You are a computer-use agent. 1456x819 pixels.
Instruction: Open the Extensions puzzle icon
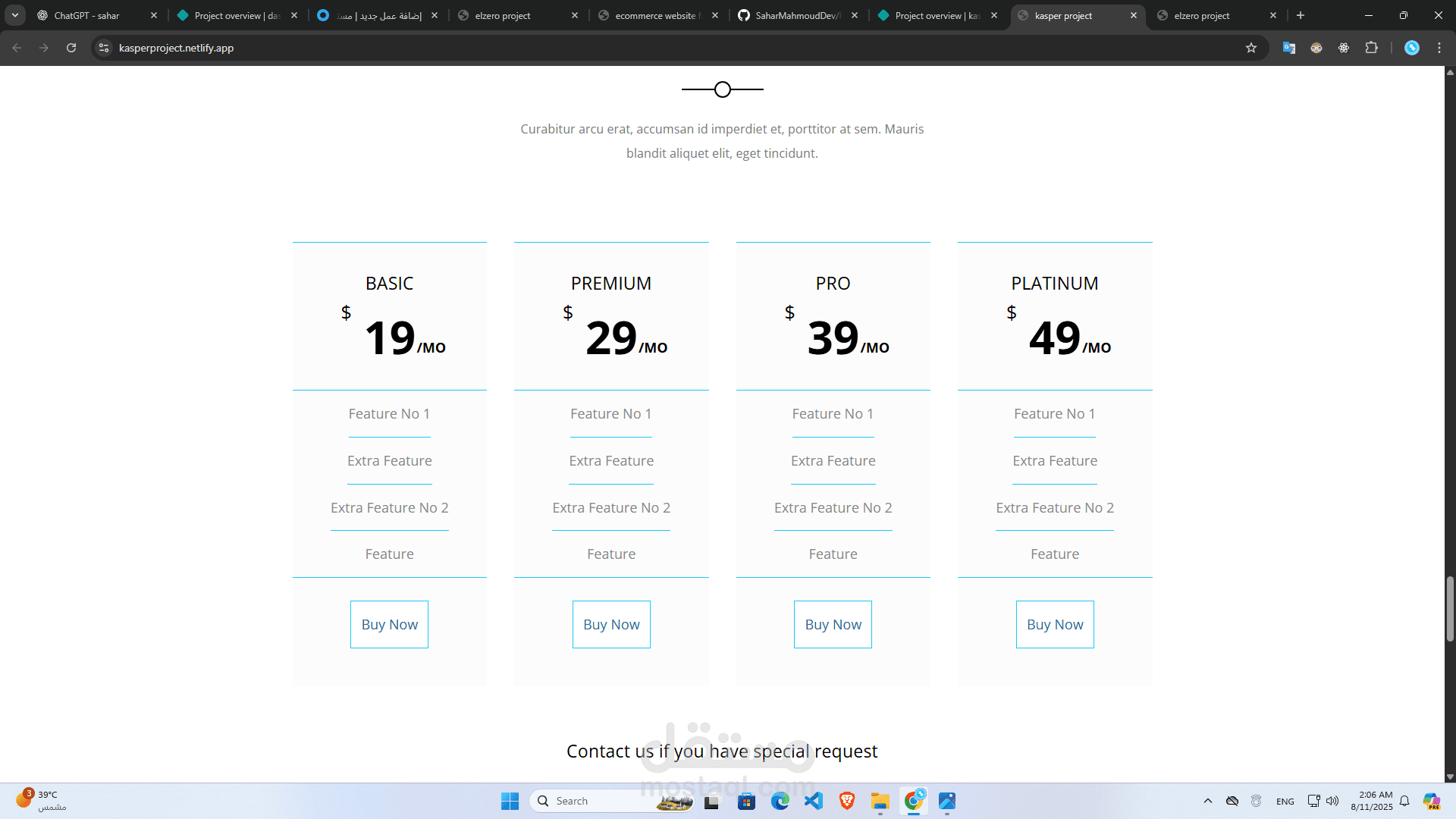[x=1371, y=48]
